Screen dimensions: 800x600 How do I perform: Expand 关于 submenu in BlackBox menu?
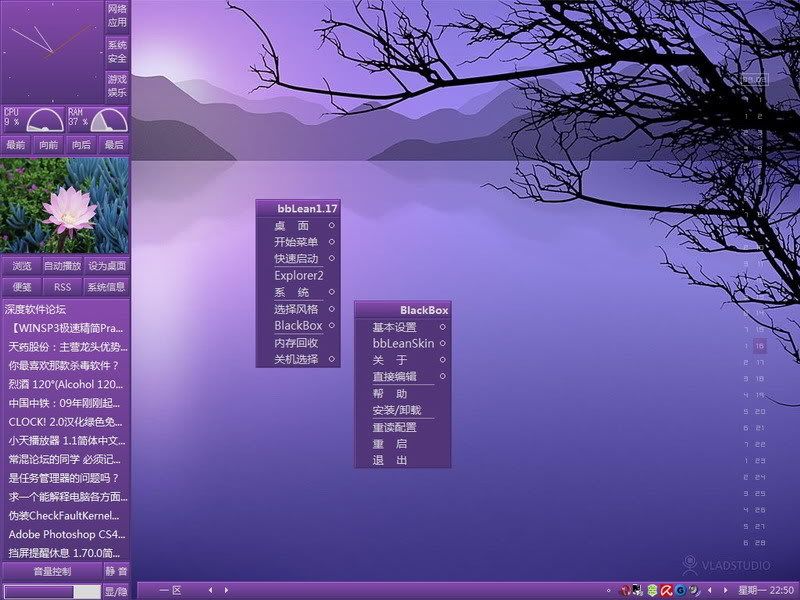click(403, 360)
